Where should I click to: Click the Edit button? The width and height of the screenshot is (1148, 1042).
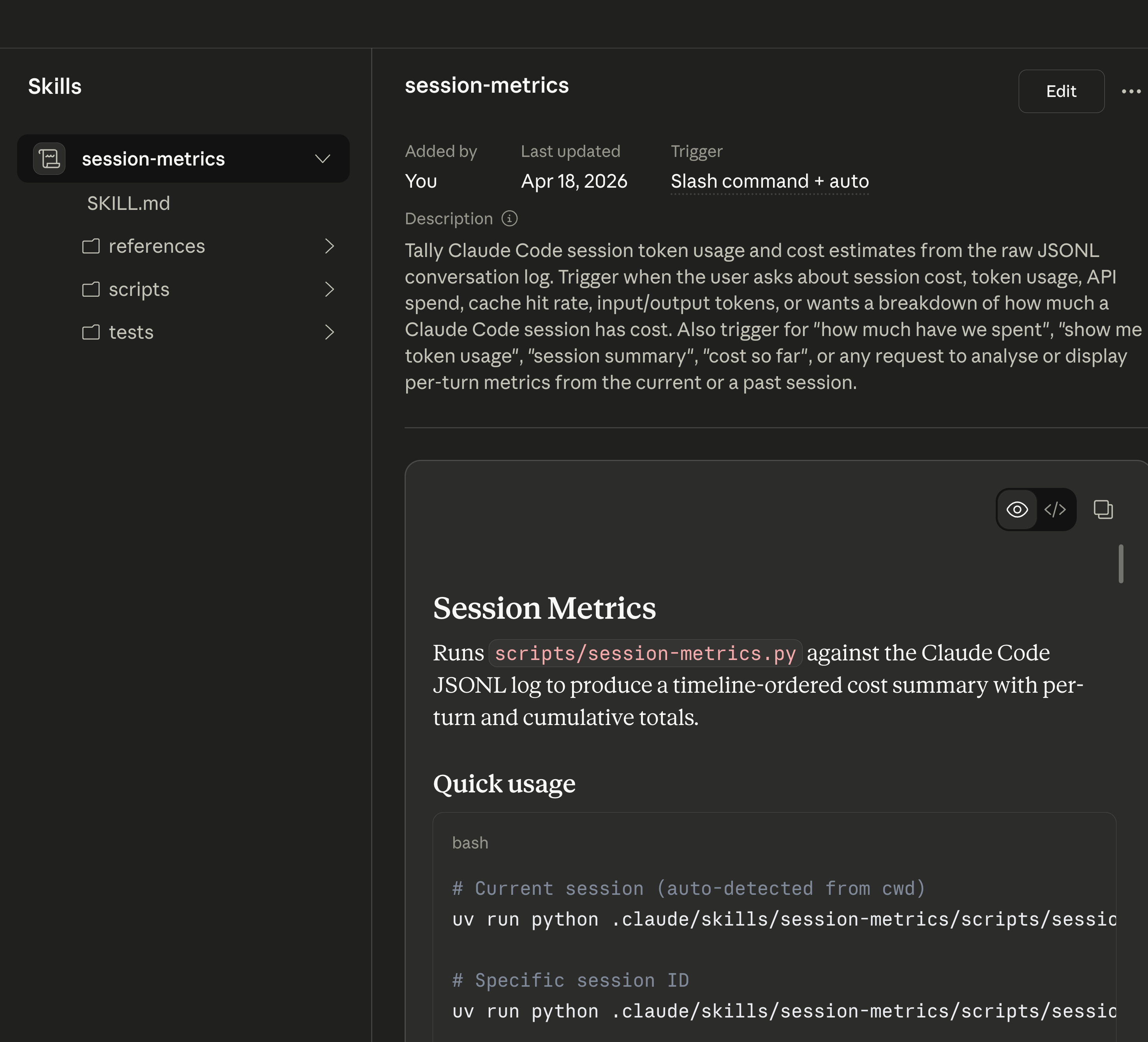[x=1061, y=91]
